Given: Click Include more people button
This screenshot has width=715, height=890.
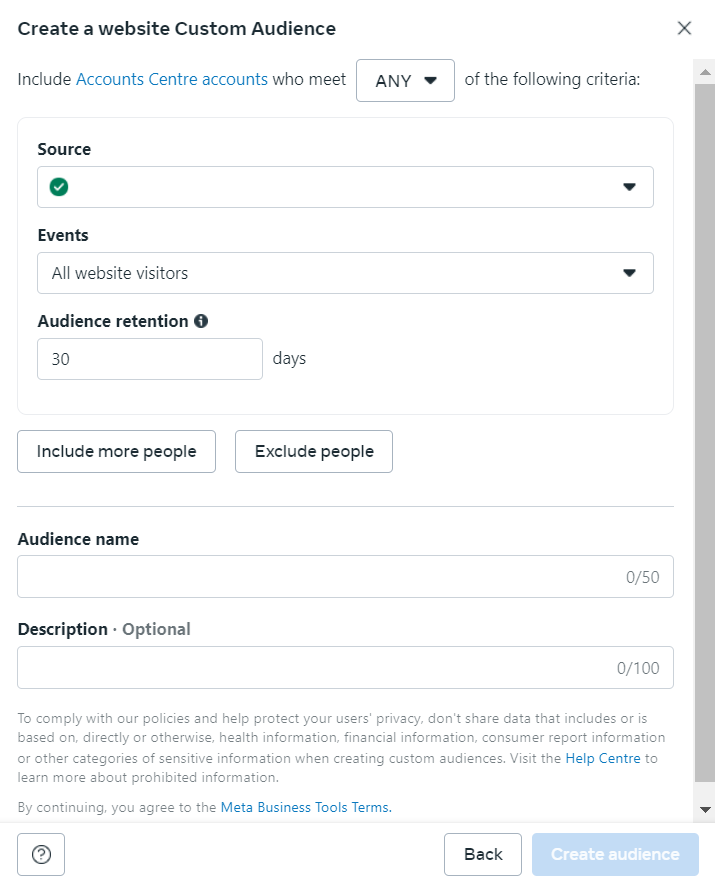Looking at the screenshot, I should tap(116, 451).
